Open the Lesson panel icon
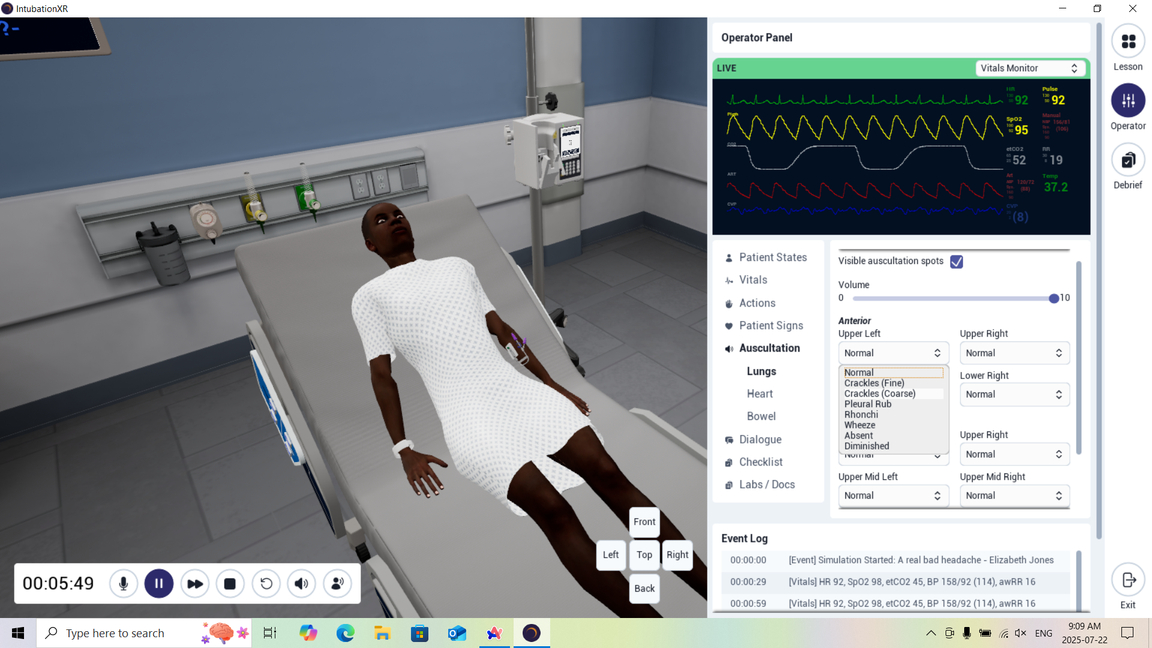The image size is (1152, 648). coord(1128,42)
